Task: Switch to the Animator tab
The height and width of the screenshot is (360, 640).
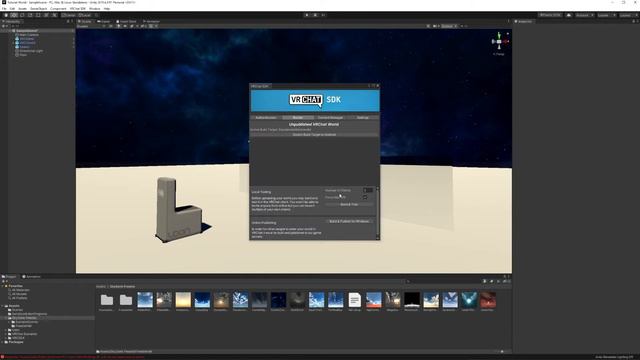Action: 151,22
